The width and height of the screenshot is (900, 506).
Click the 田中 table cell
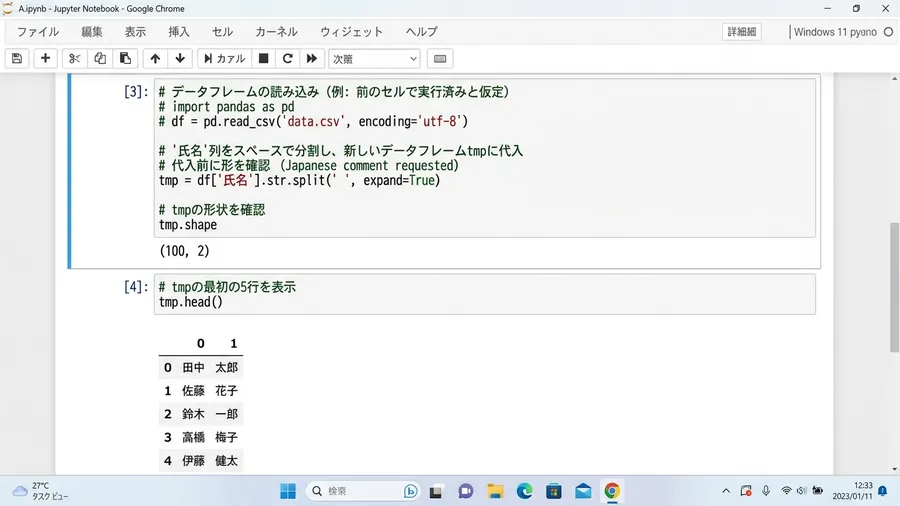click(193, 367)
